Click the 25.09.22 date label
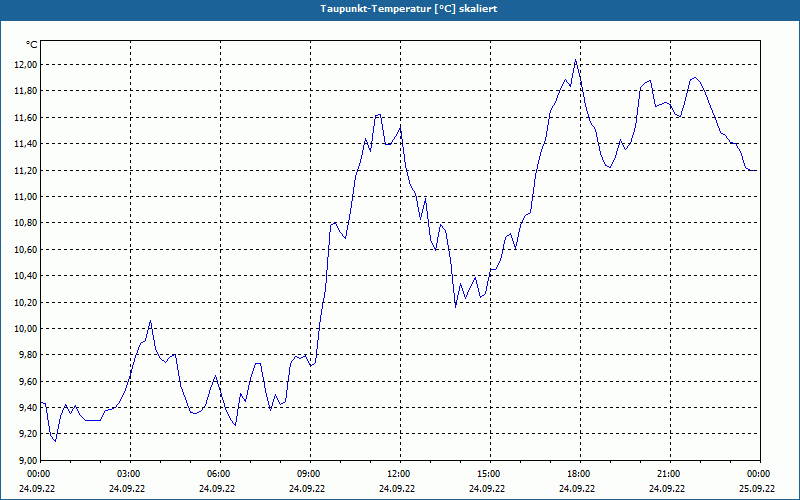The width and height of the screenshot is (800, 500). pyautogui.click(x=757, y=489)
